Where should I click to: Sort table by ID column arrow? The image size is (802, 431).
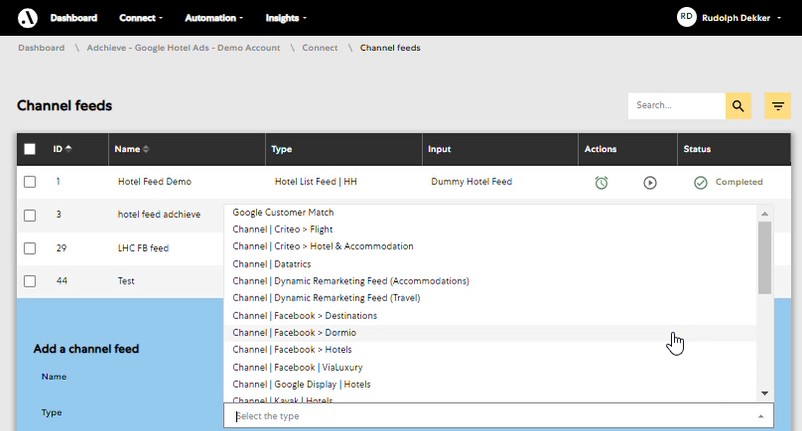pos(69,149)
